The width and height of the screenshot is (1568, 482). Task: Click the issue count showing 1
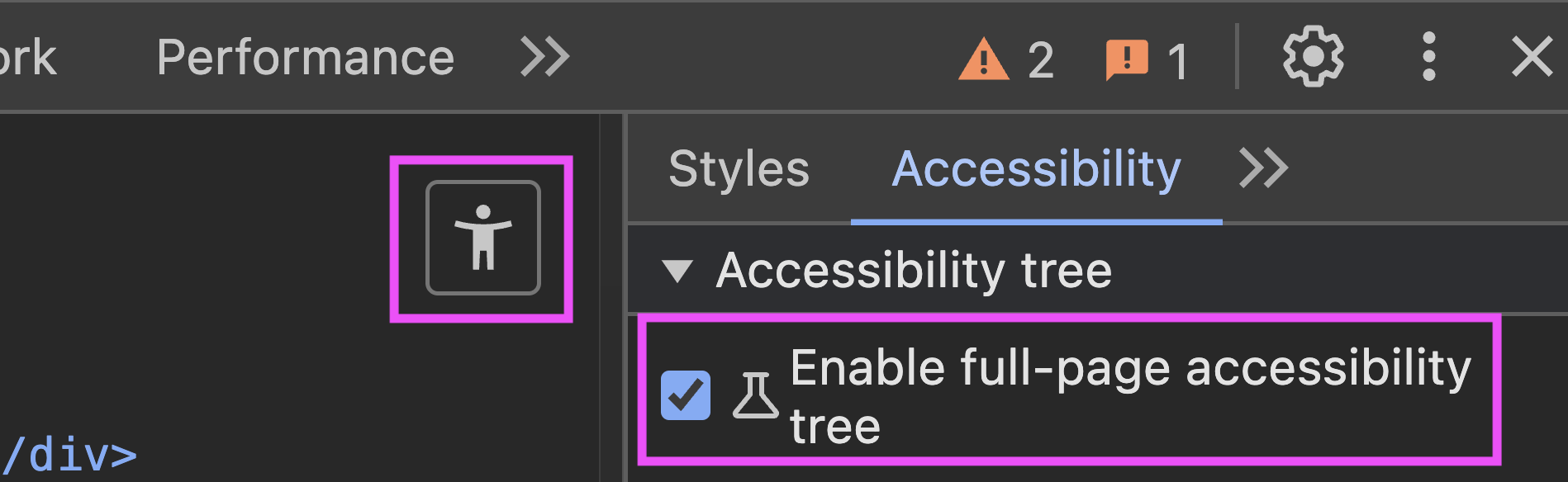tap(1179, 58)
